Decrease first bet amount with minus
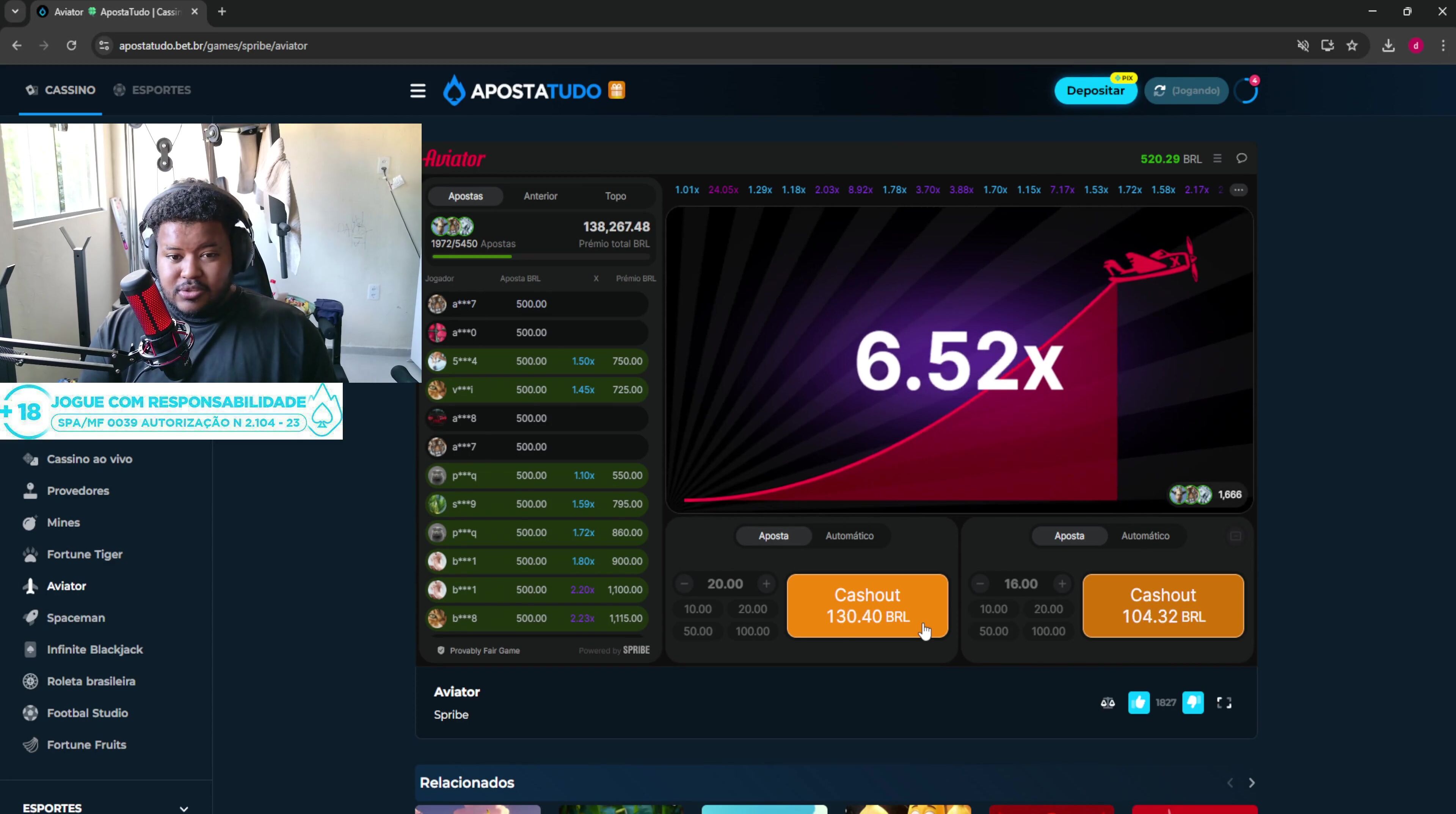The width and height of the screenshot is (1456, 814). click(x=684, y=584)
